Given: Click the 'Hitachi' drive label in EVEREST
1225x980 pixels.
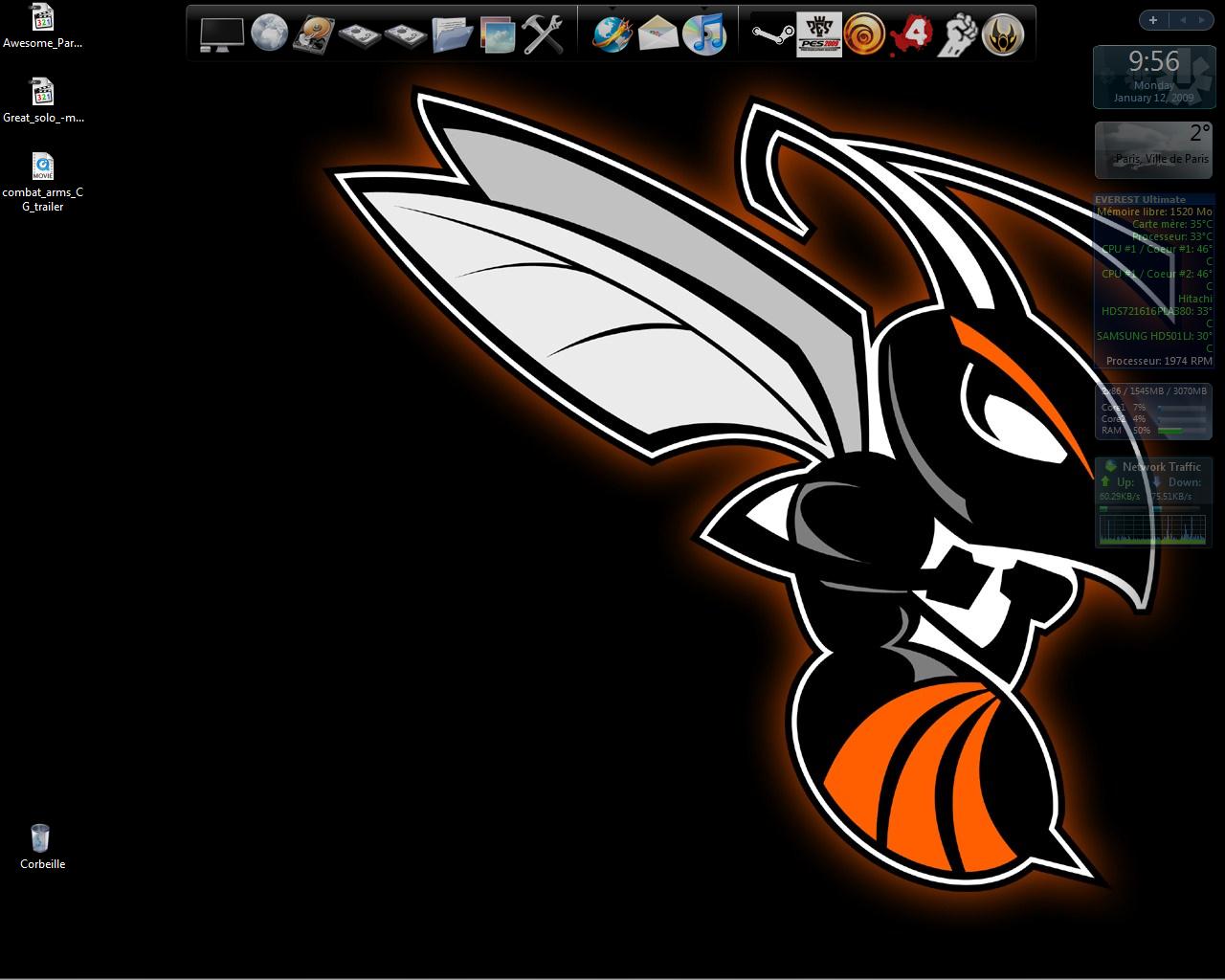Looking at the screenshot, I should pos(1194,299).
